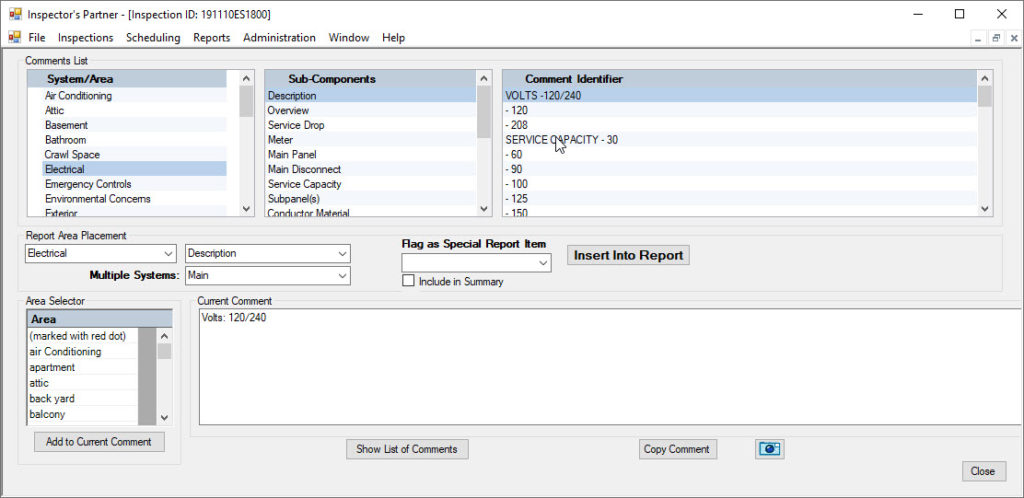This screenshot has width=1024, height=498.
Task: Click the Insert Into Report button
Action: click(628, 255)
